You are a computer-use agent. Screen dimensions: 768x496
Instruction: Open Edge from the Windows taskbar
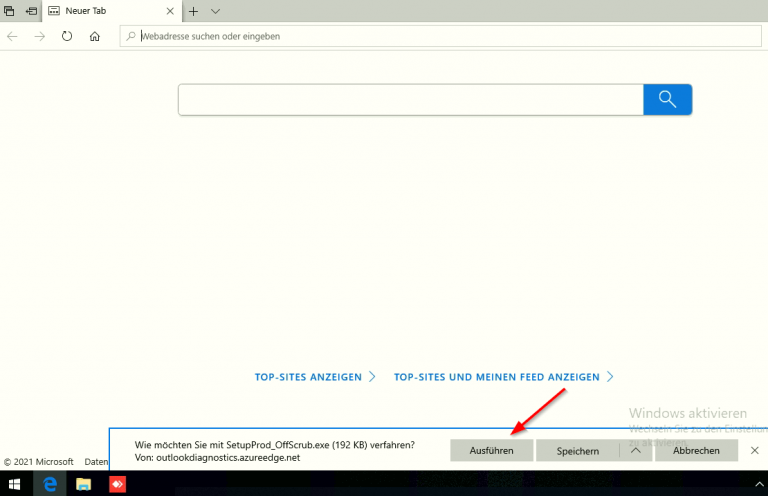point(49,484)
